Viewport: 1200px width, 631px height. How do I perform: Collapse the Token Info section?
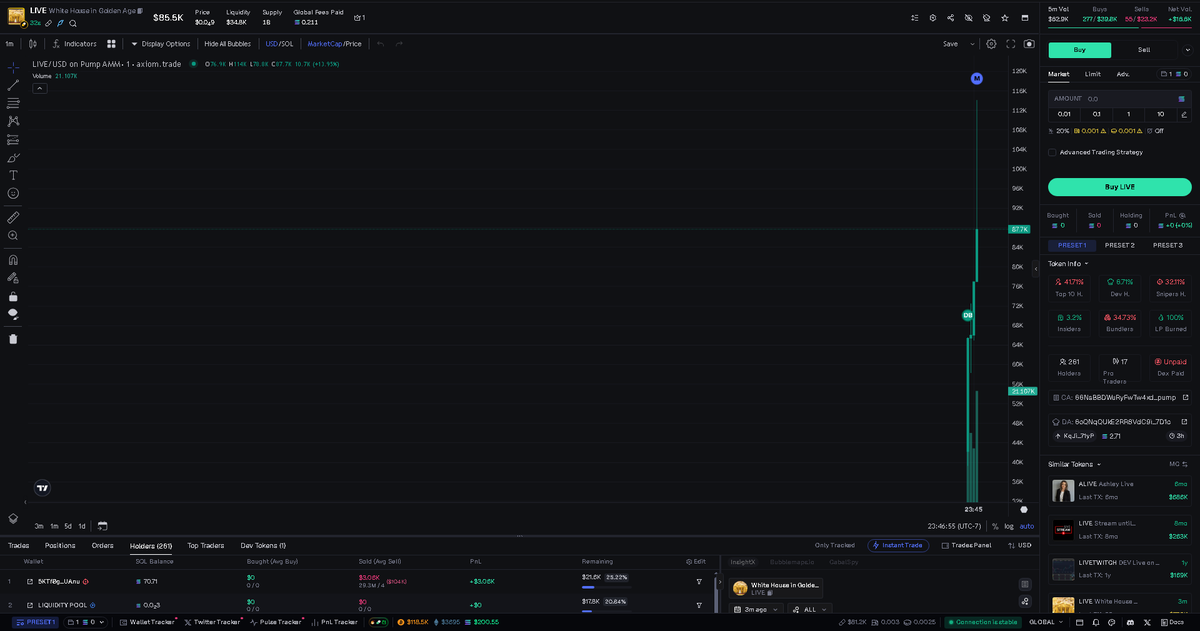pos(1068,264)
